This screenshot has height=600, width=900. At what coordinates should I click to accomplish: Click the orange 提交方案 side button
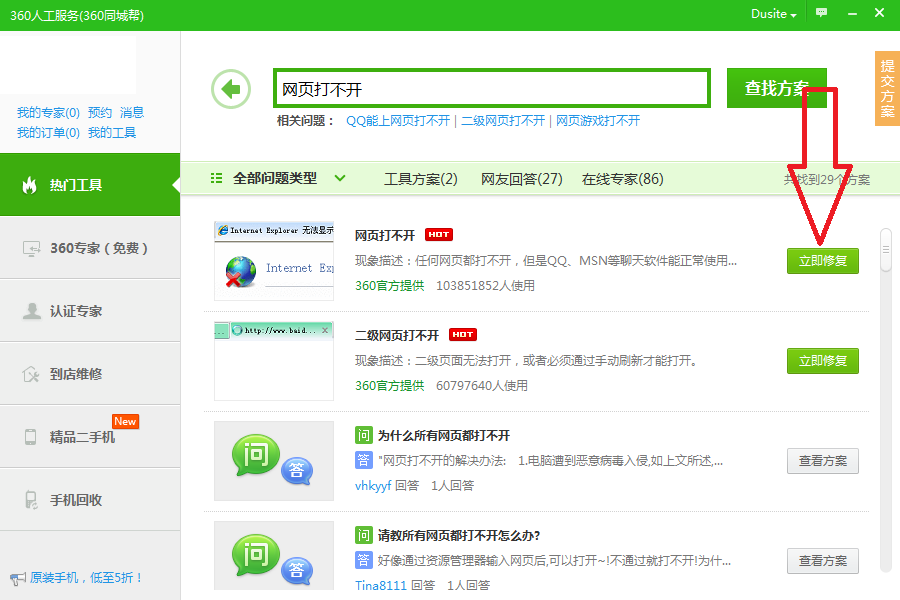[887, 88]
